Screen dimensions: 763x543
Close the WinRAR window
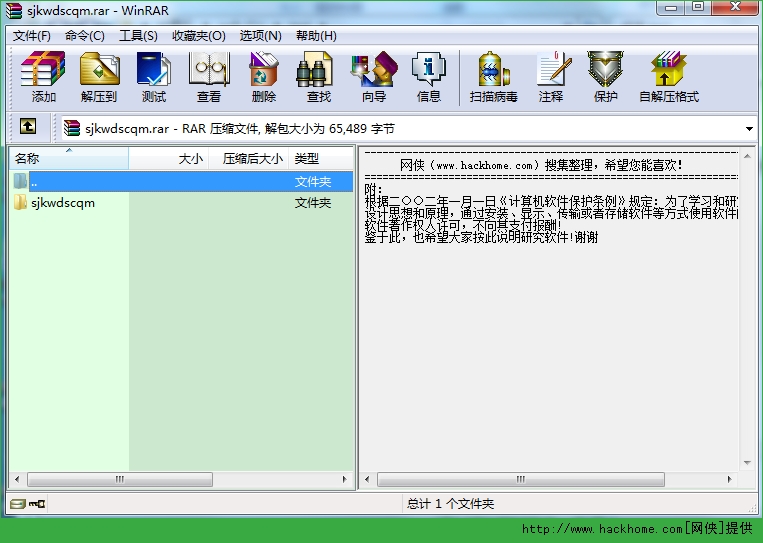click(x=735, y=7)
